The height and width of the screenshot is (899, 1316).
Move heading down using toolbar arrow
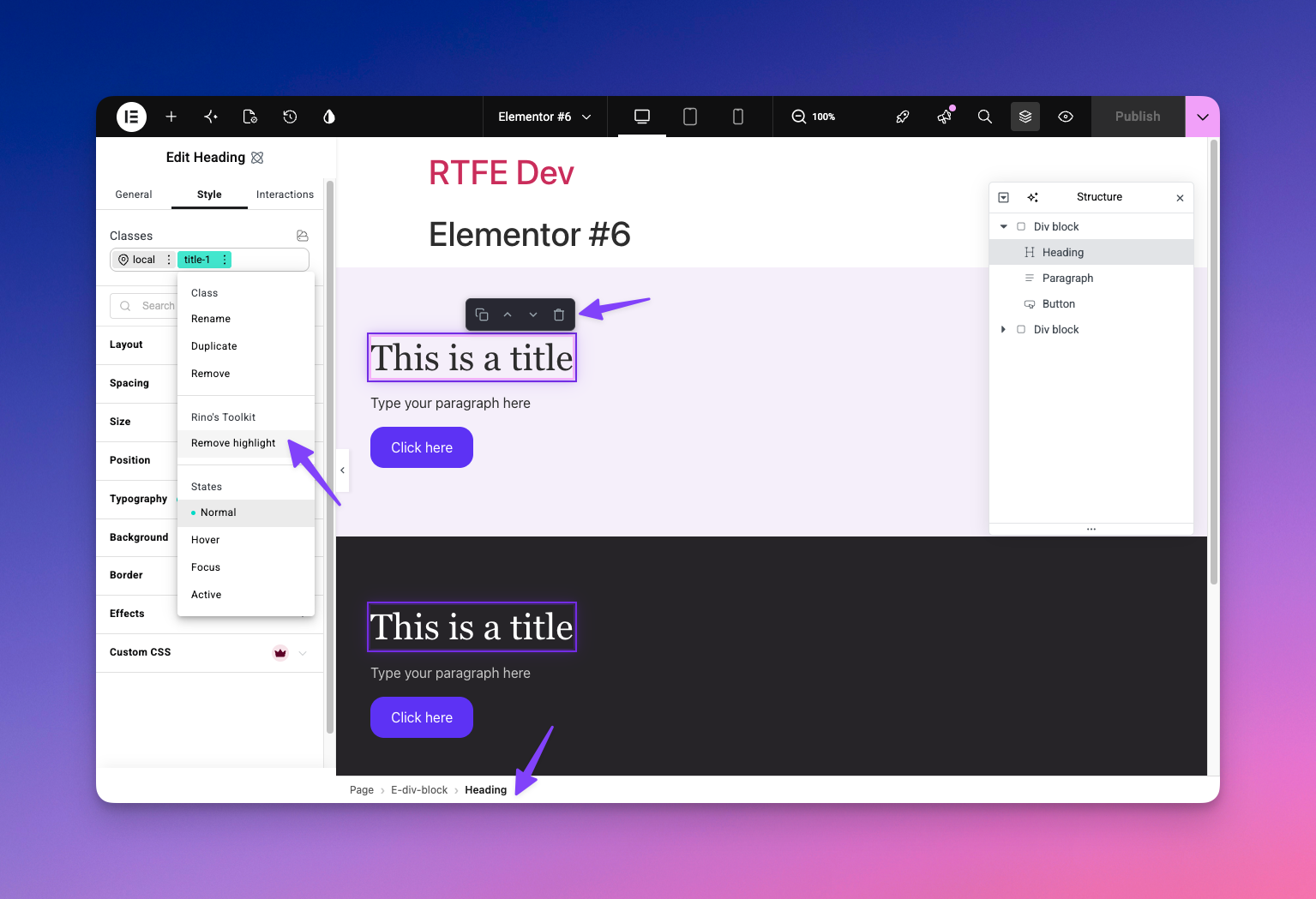tap(533, 315)
